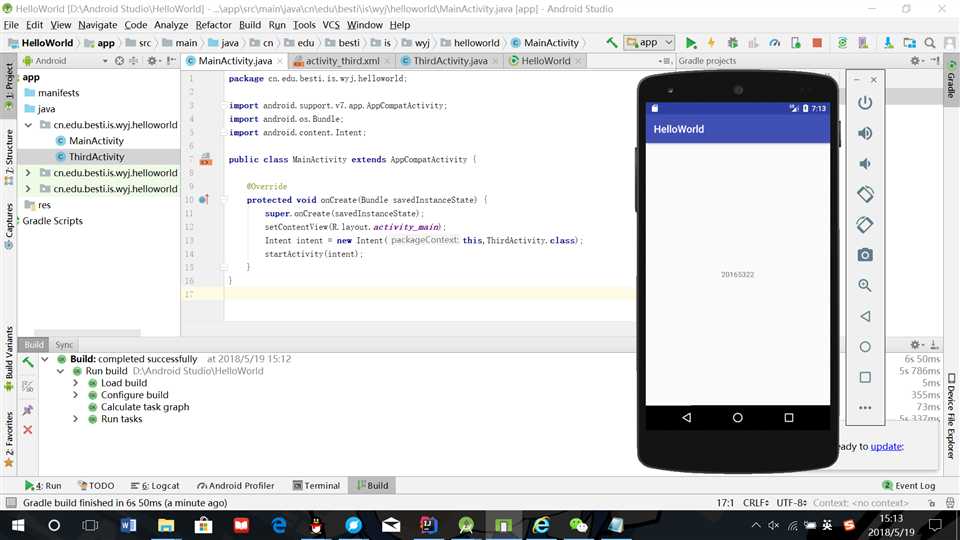This screenshot has width=960, height=540.
Task: Collapse the Build completed successfully node
Action: tap(45, 359)
